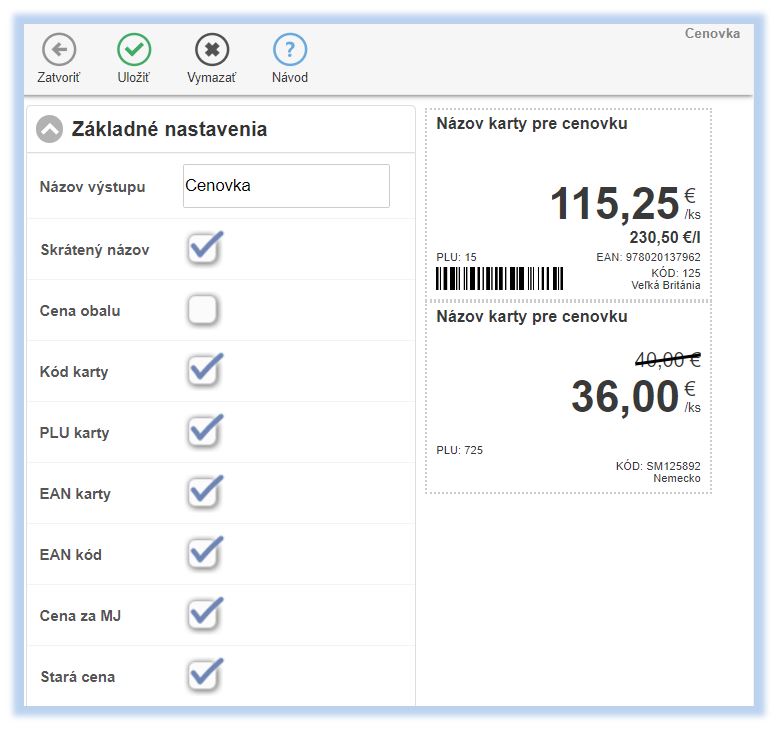Viewport: 777px width, 730px height.
Task: Click the Zatvoriť back arrow icon
Action: (x=59, y=49)
